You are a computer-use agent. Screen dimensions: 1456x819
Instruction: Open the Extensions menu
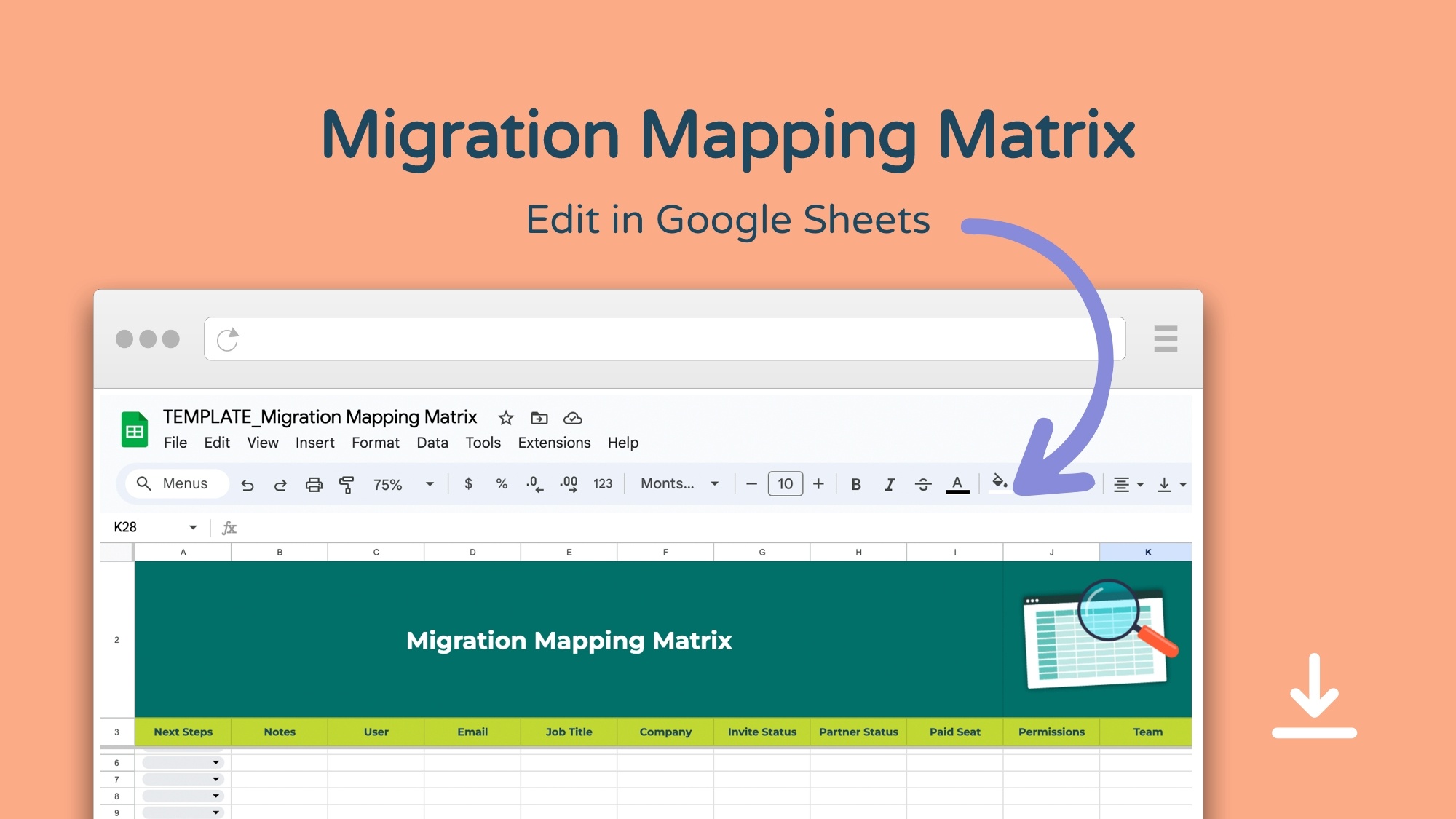coord(554,443)
